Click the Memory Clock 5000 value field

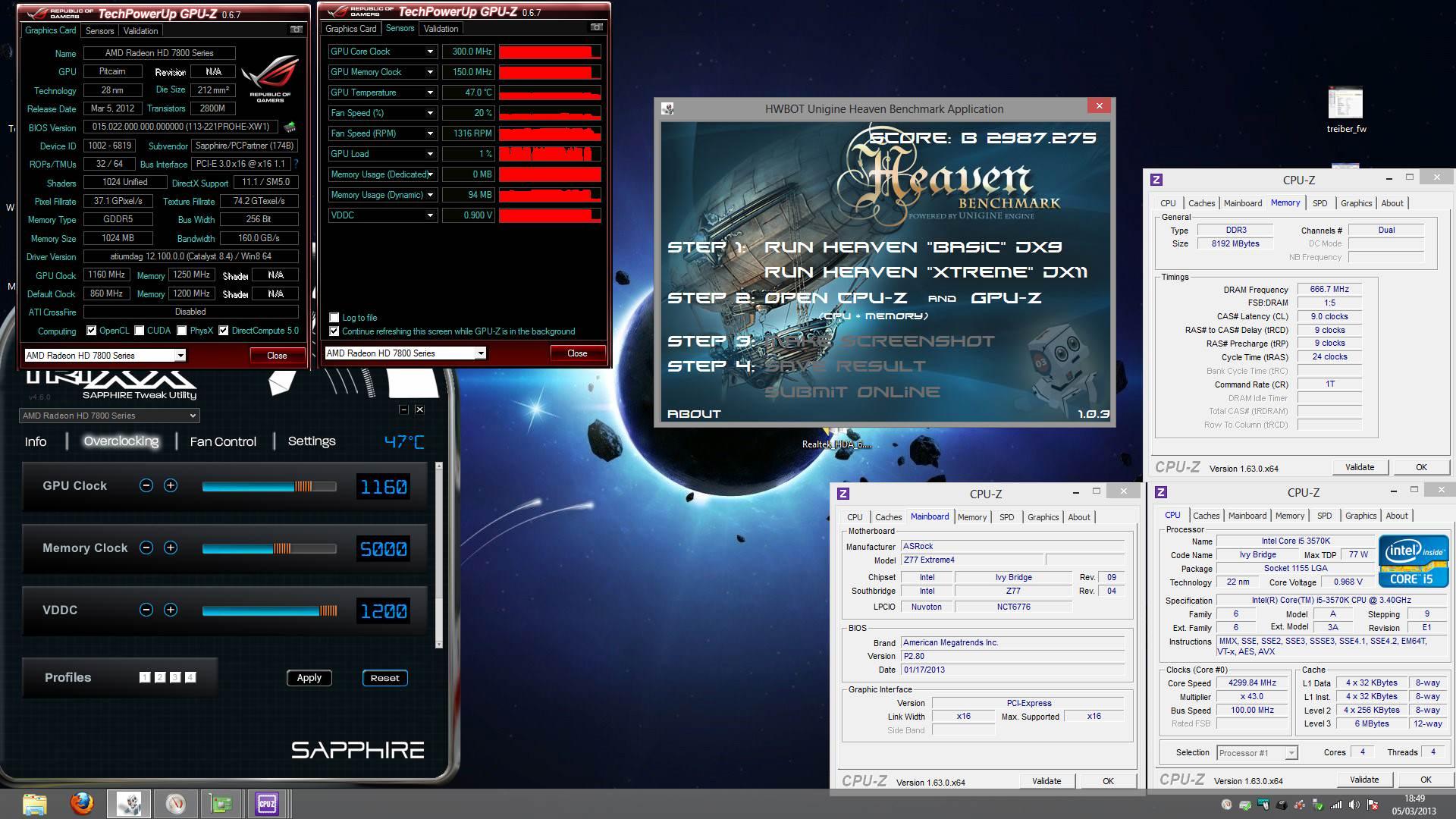coord(384,549)
